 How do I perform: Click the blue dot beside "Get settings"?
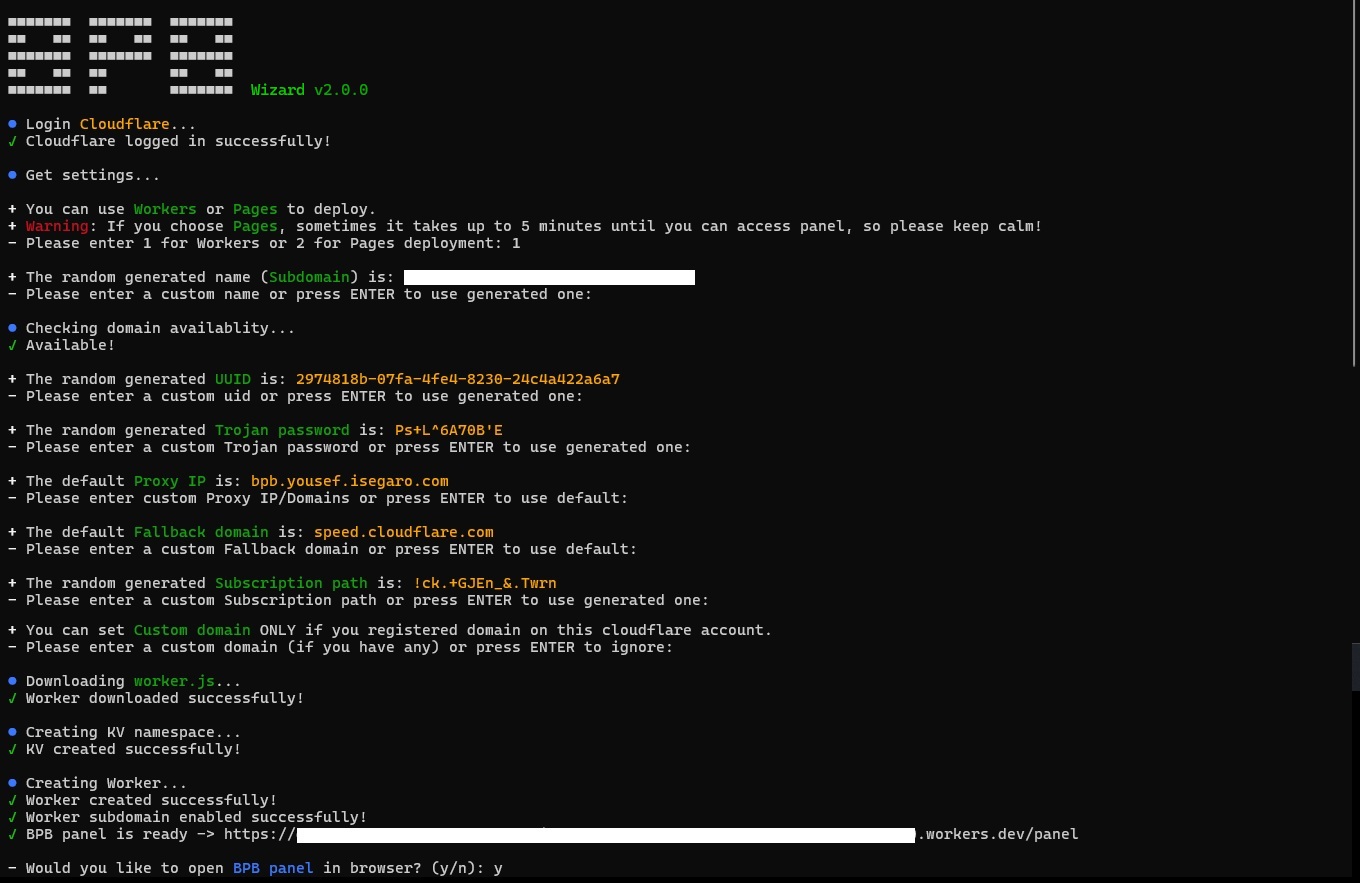tap(12, 174)
